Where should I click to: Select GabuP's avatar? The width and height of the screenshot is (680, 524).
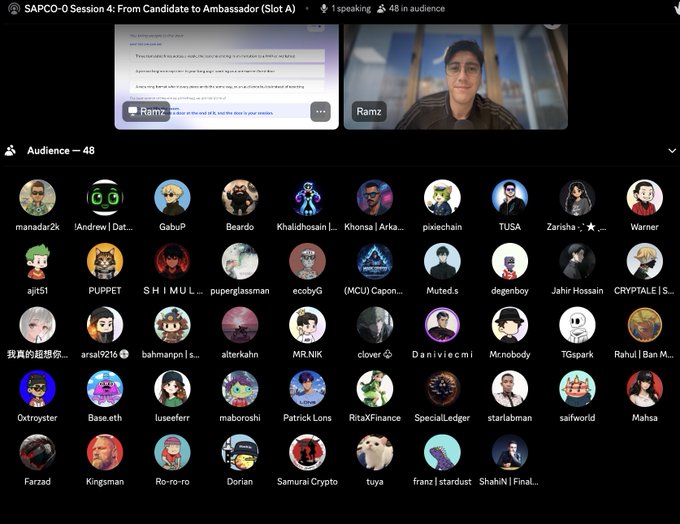point(172,198)
